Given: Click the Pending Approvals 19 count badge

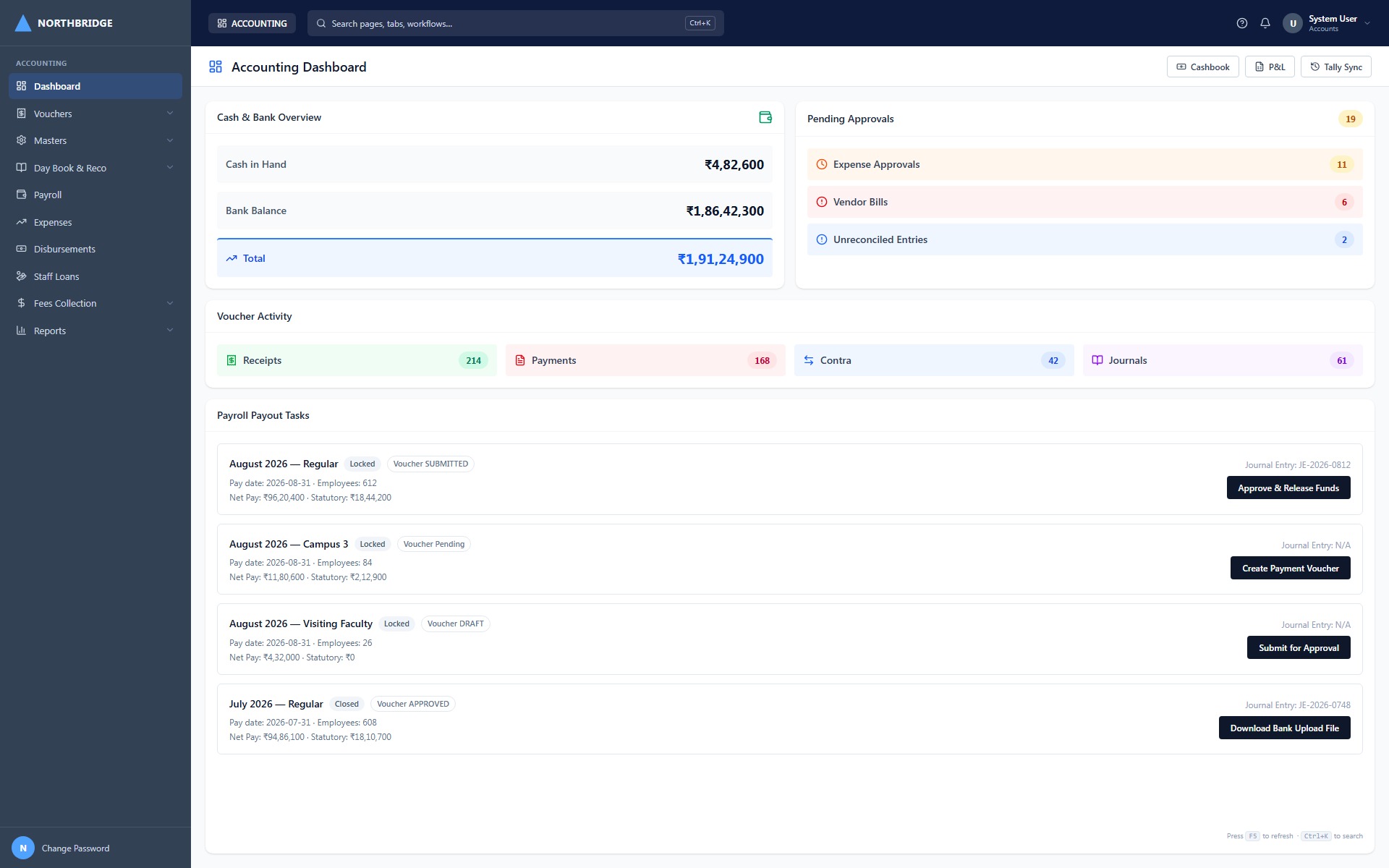Looking at the screenshot, I should (x=1351, y=119).
